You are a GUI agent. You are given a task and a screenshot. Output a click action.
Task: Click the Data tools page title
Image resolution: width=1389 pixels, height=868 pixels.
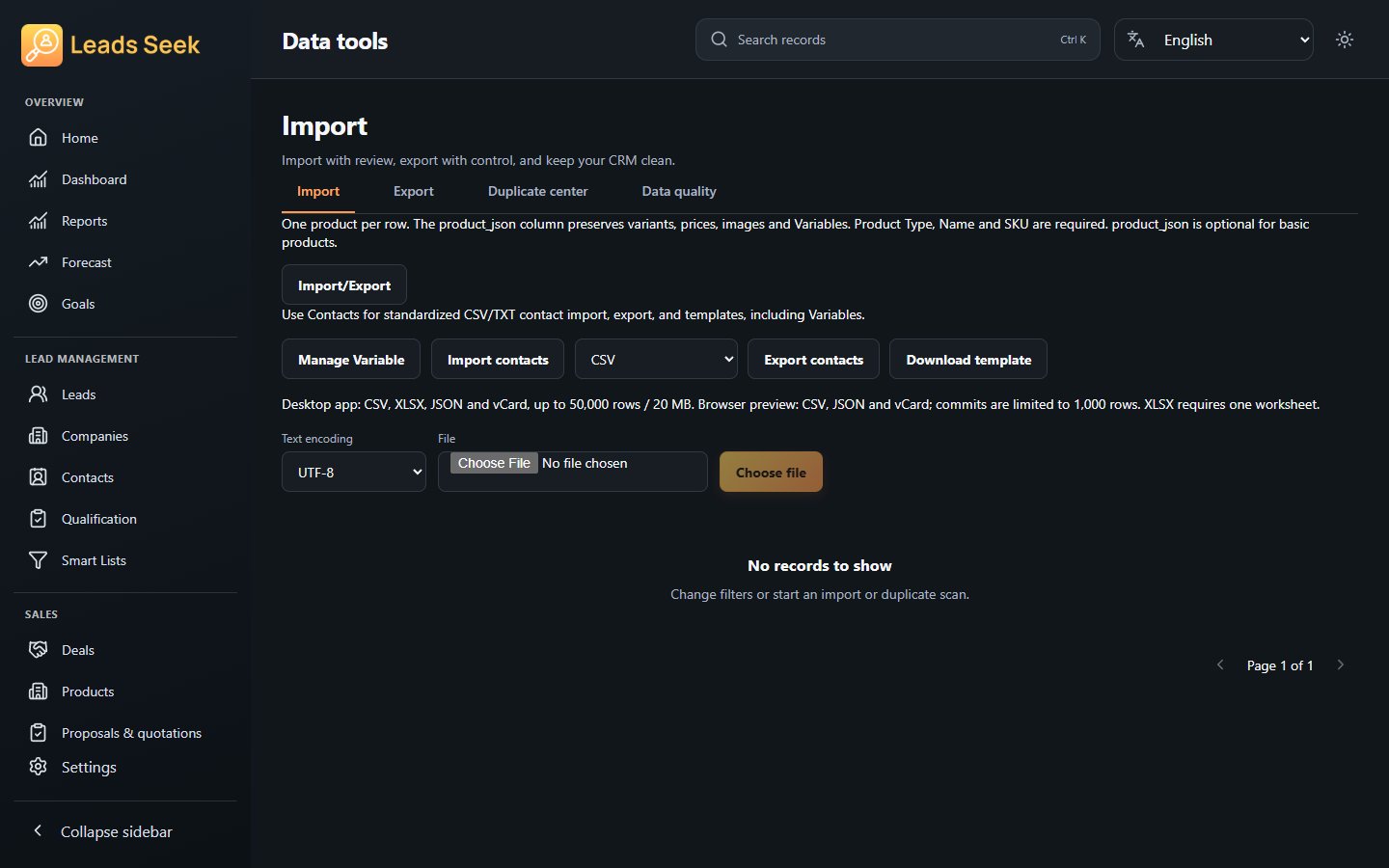pos(336,41)
